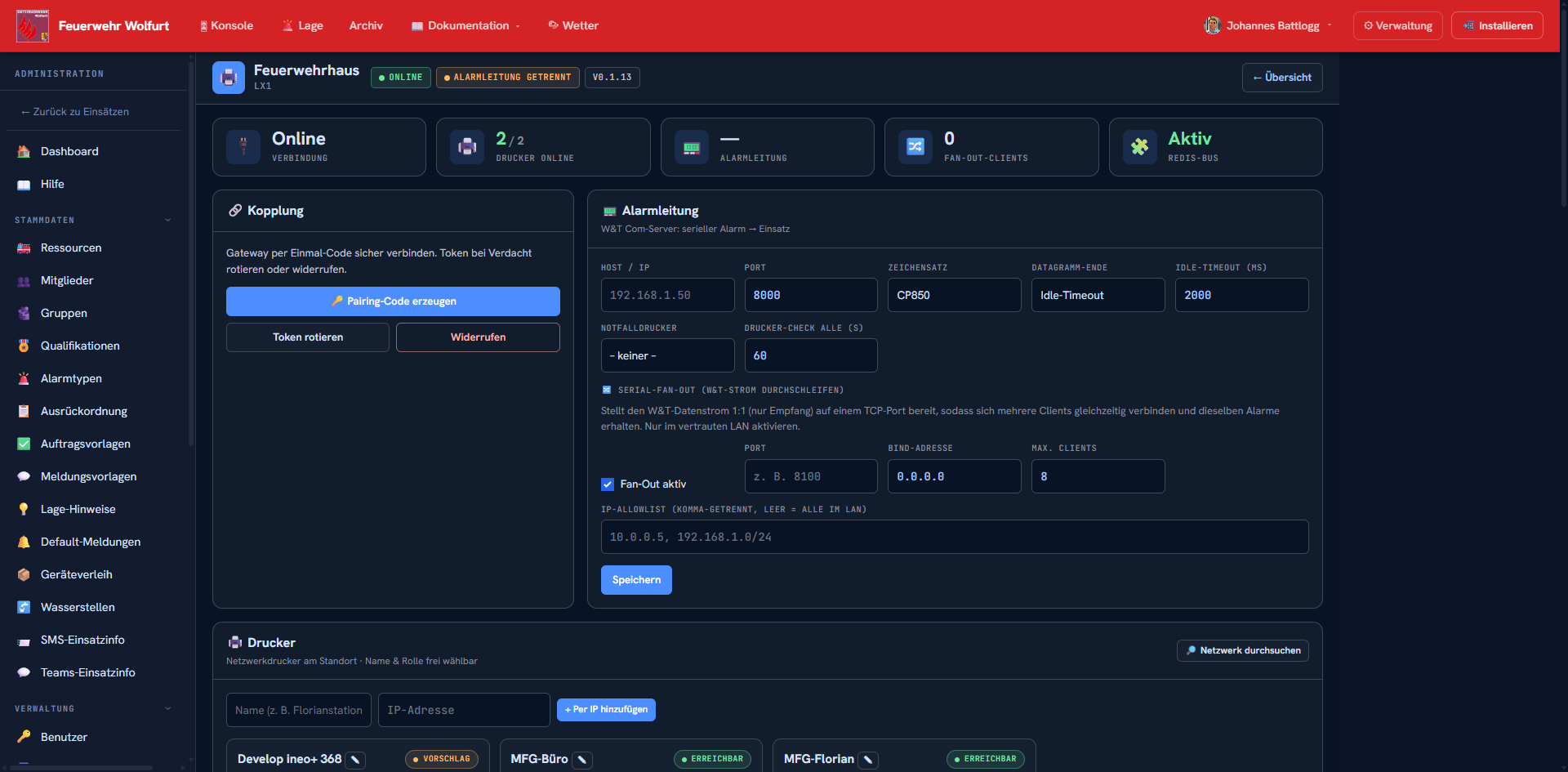Click the Feuerwehrhaus printer icon in header
Viewport: 1568px width, 772px height.
click(229, 78)
